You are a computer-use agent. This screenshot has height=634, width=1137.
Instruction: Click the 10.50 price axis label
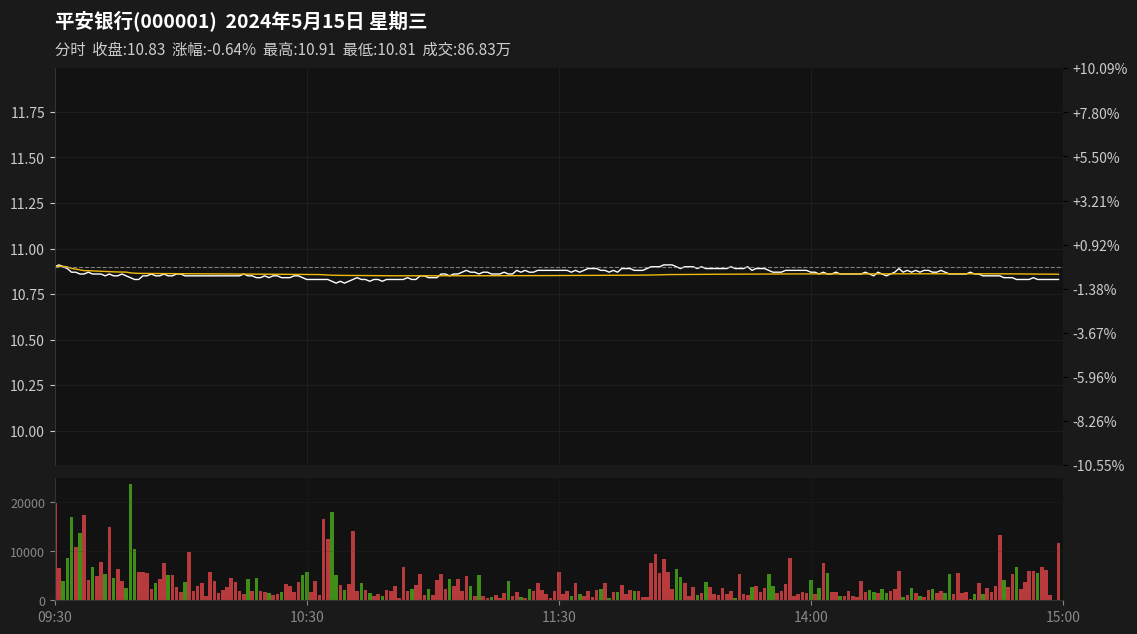pyautogui.click(x=28, y=340)
